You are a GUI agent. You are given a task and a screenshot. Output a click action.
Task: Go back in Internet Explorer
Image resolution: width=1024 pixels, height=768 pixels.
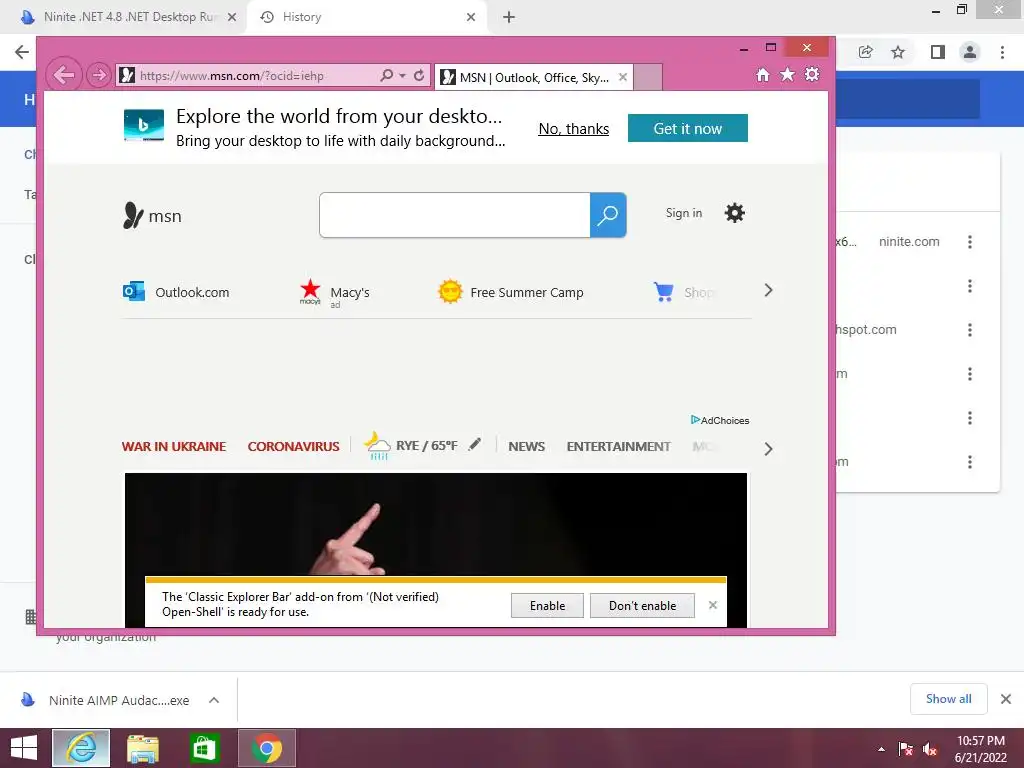[x=64, y=75]
